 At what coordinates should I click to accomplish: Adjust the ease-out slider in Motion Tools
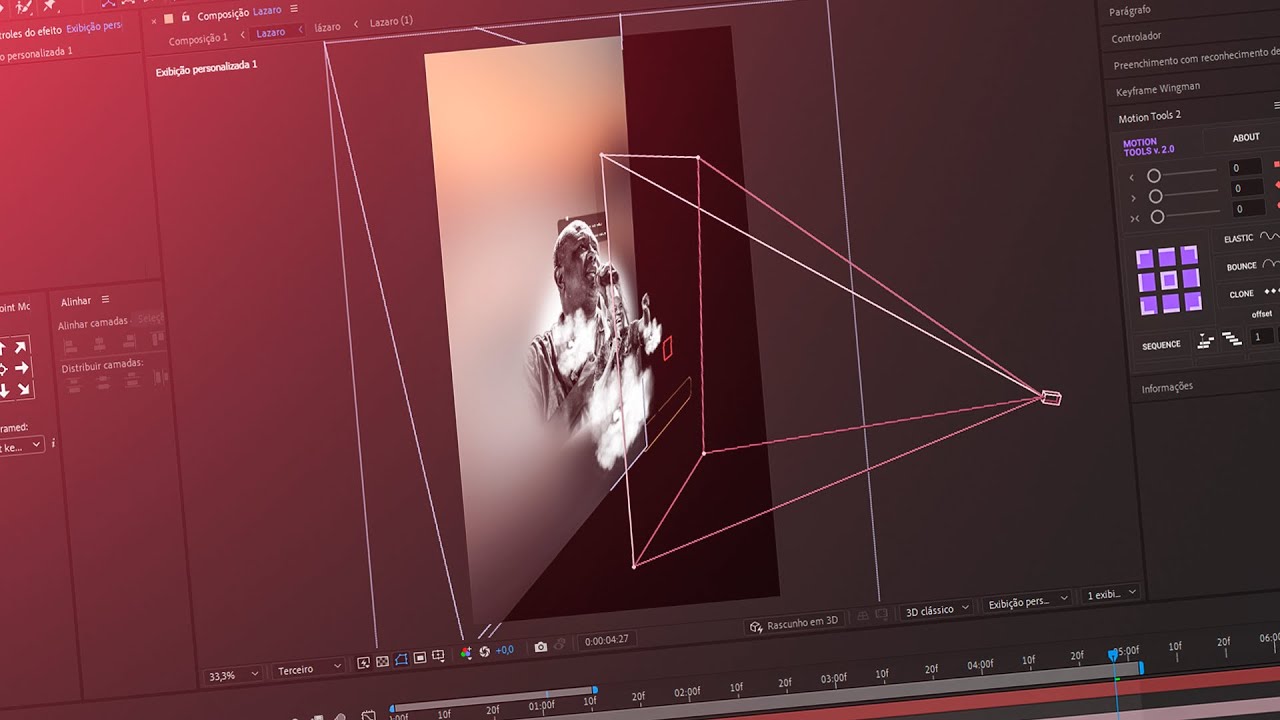[x=1155, y=197]
